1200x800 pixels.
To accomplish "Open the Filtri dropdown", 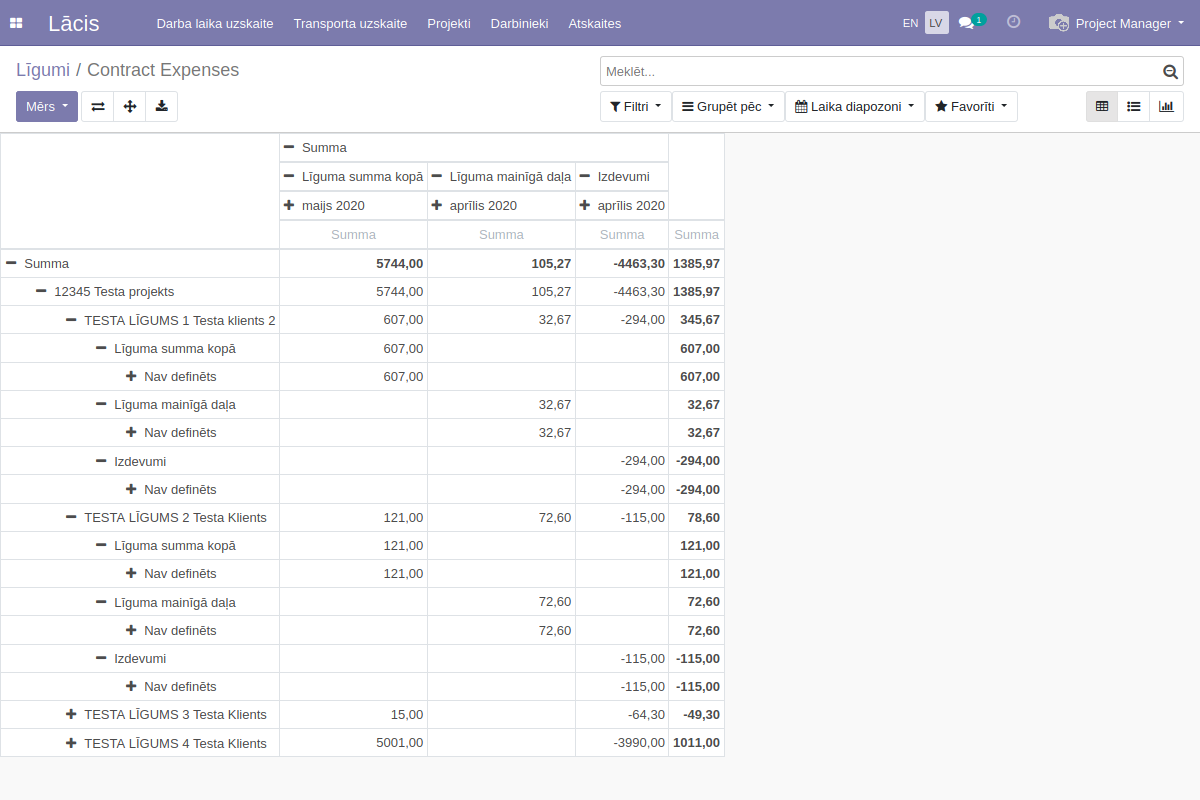I will 635,106.
